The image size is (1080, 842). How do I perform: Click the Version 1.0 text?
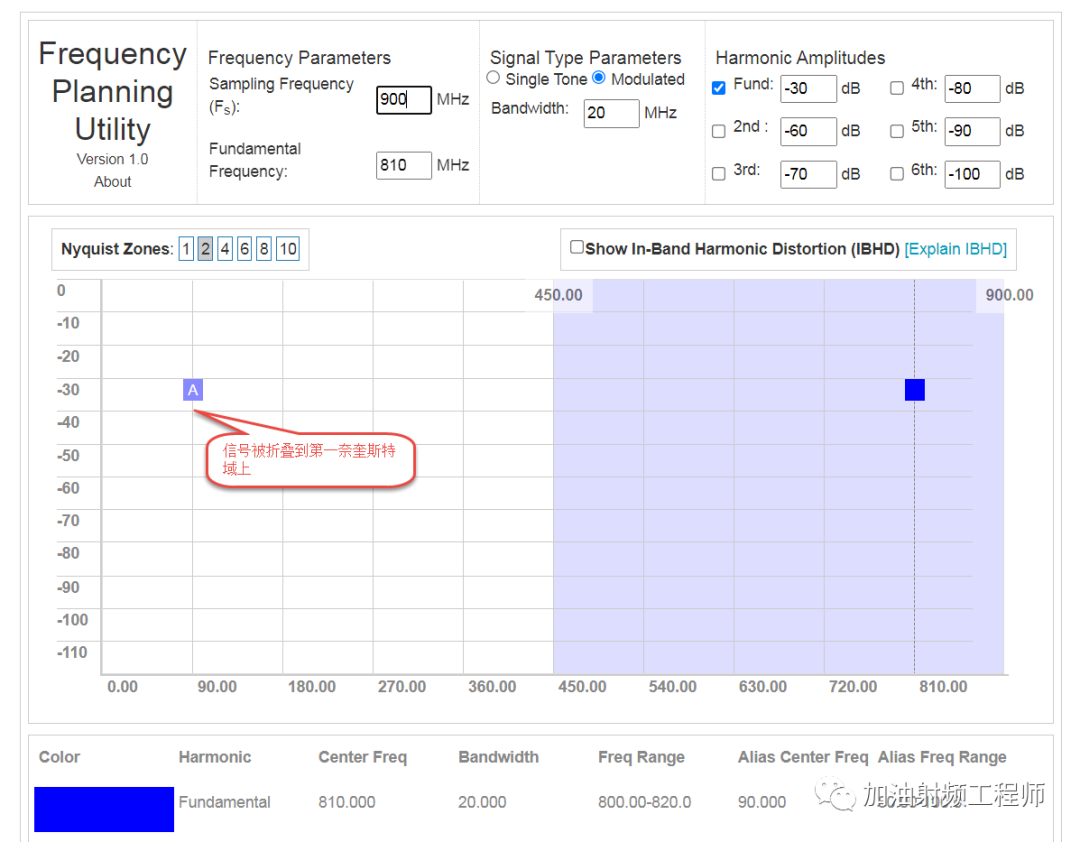pos(112,159)
